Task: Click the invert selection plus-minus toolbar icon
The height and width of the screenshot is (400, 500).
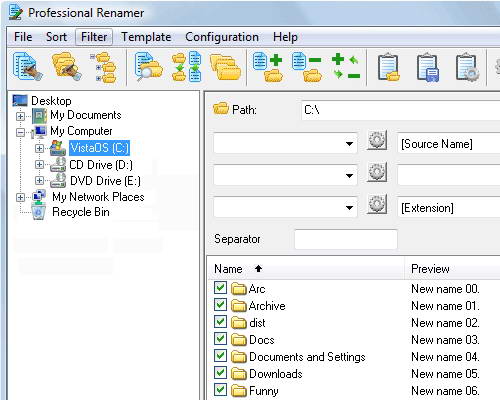Action: pyautogui.click(x=346, y=67)
